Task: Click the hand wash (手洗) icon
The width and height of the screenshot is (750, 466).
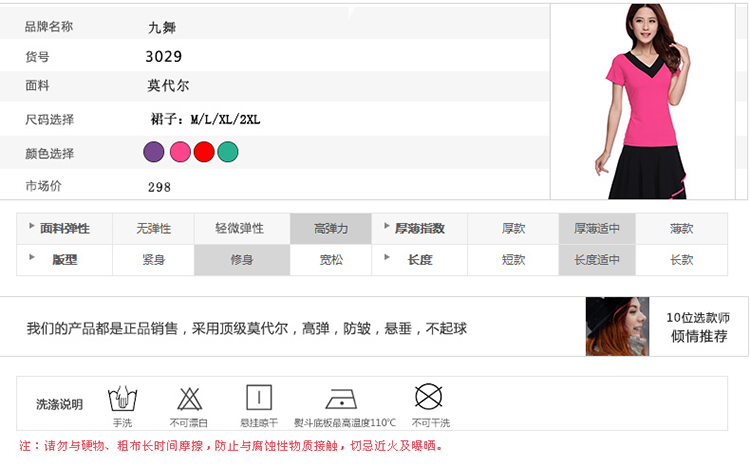Action: pos(122,398)
